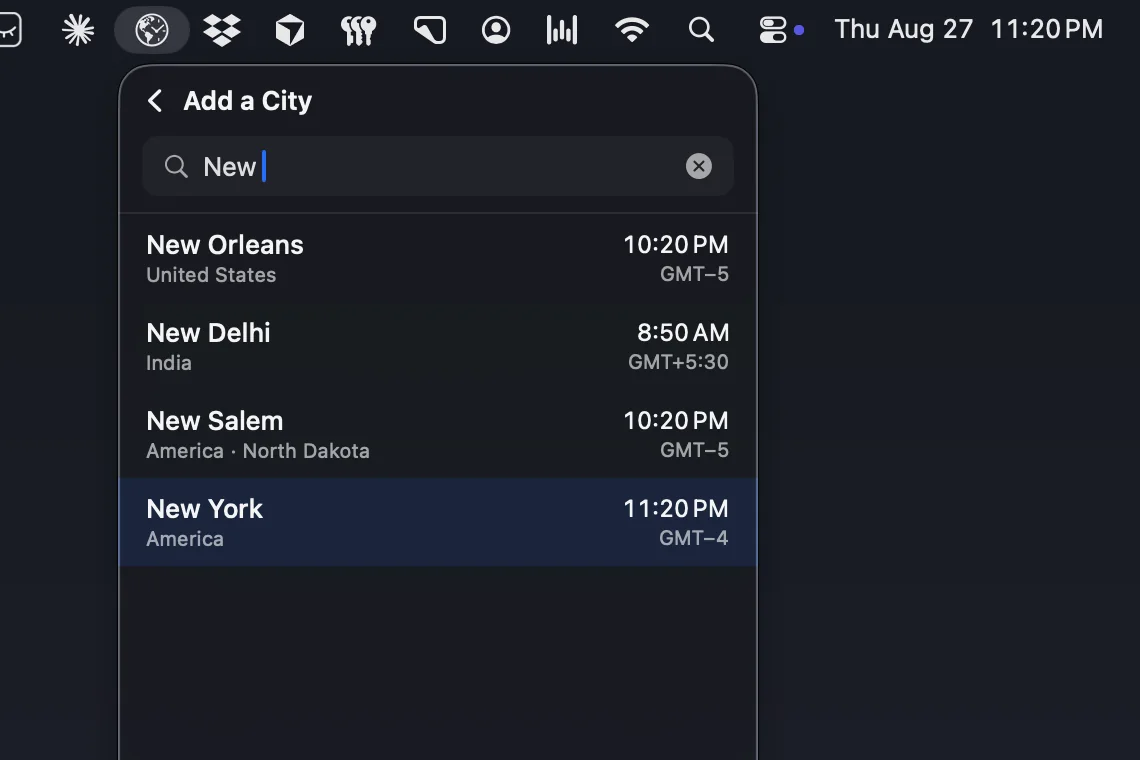Open the date and time Thu Aug 27
Viewport: 1140px width, 760px height.
[x=968, y=29]
